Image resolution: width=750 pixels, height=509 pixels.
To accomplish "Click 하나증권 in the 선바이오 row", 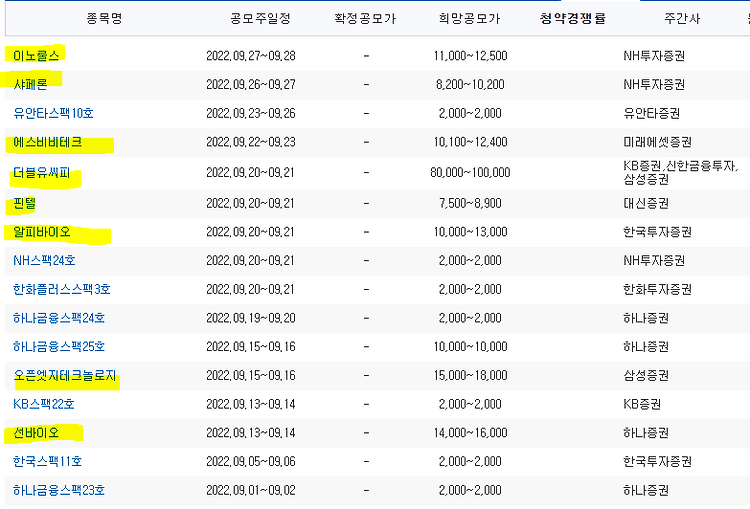I will tap(646, 433).
